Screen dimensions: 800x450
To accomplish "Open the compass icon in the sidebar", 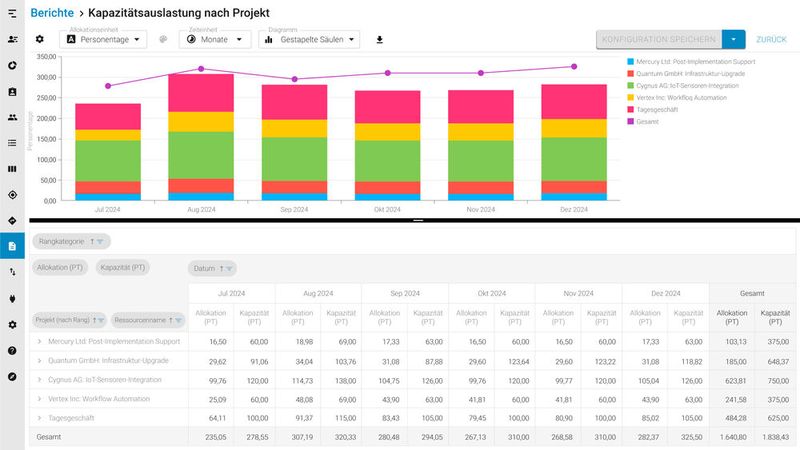I will click(12, 376).
